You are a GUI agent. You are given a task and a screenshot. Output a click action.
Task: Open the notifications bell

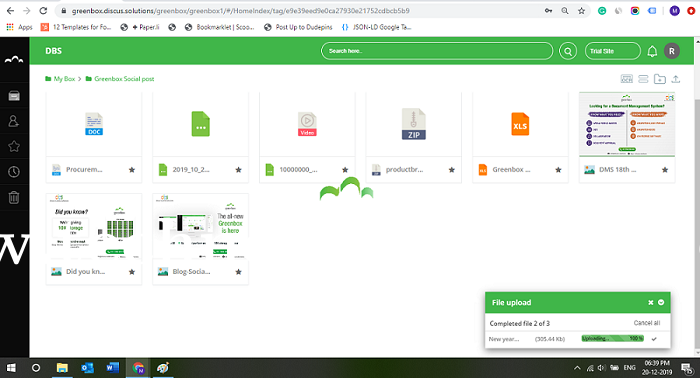coord(652,51)
